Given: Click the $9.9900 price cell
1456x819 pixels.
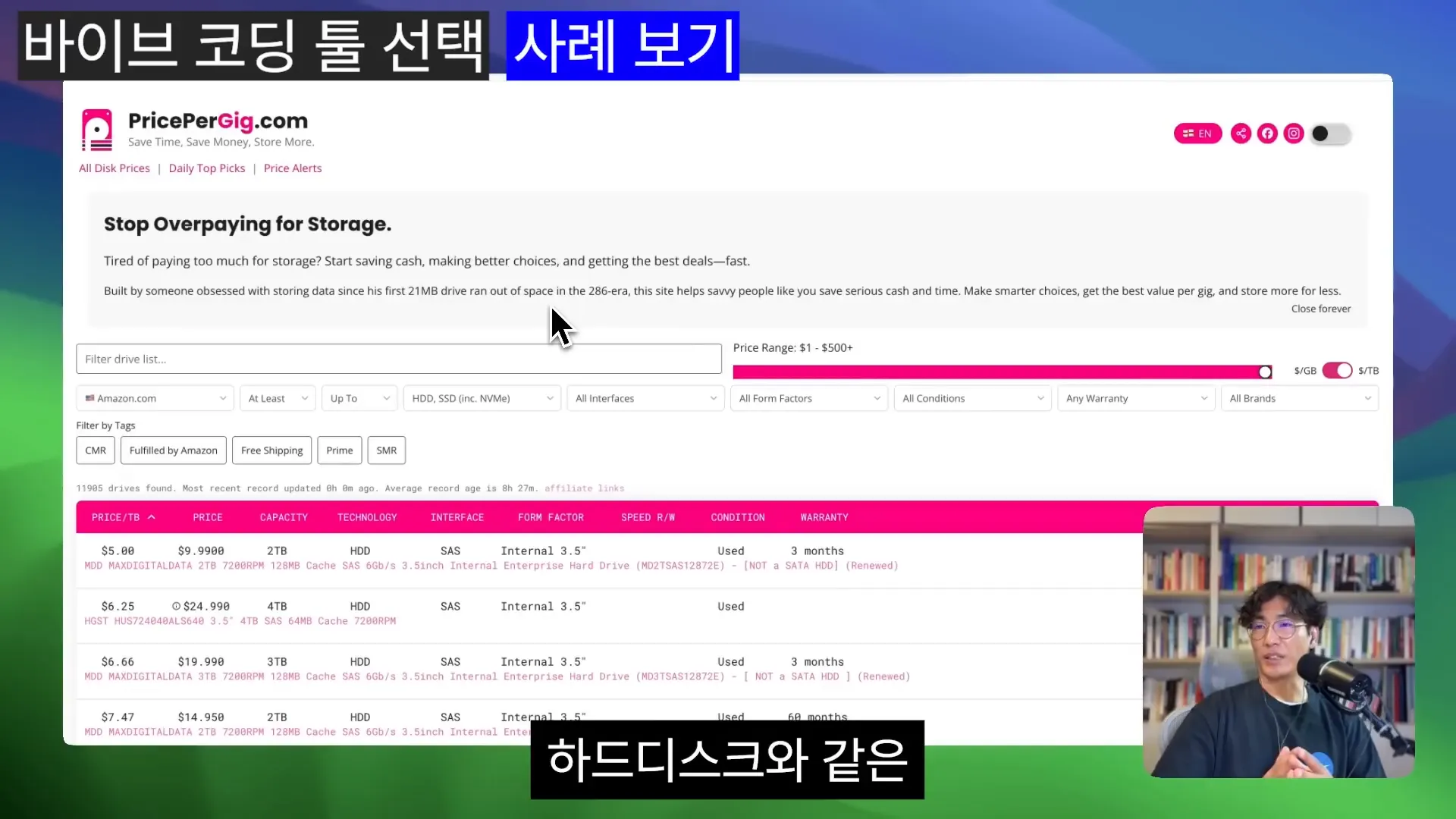Looking at the screenshot, I should [x=201, y=551].
